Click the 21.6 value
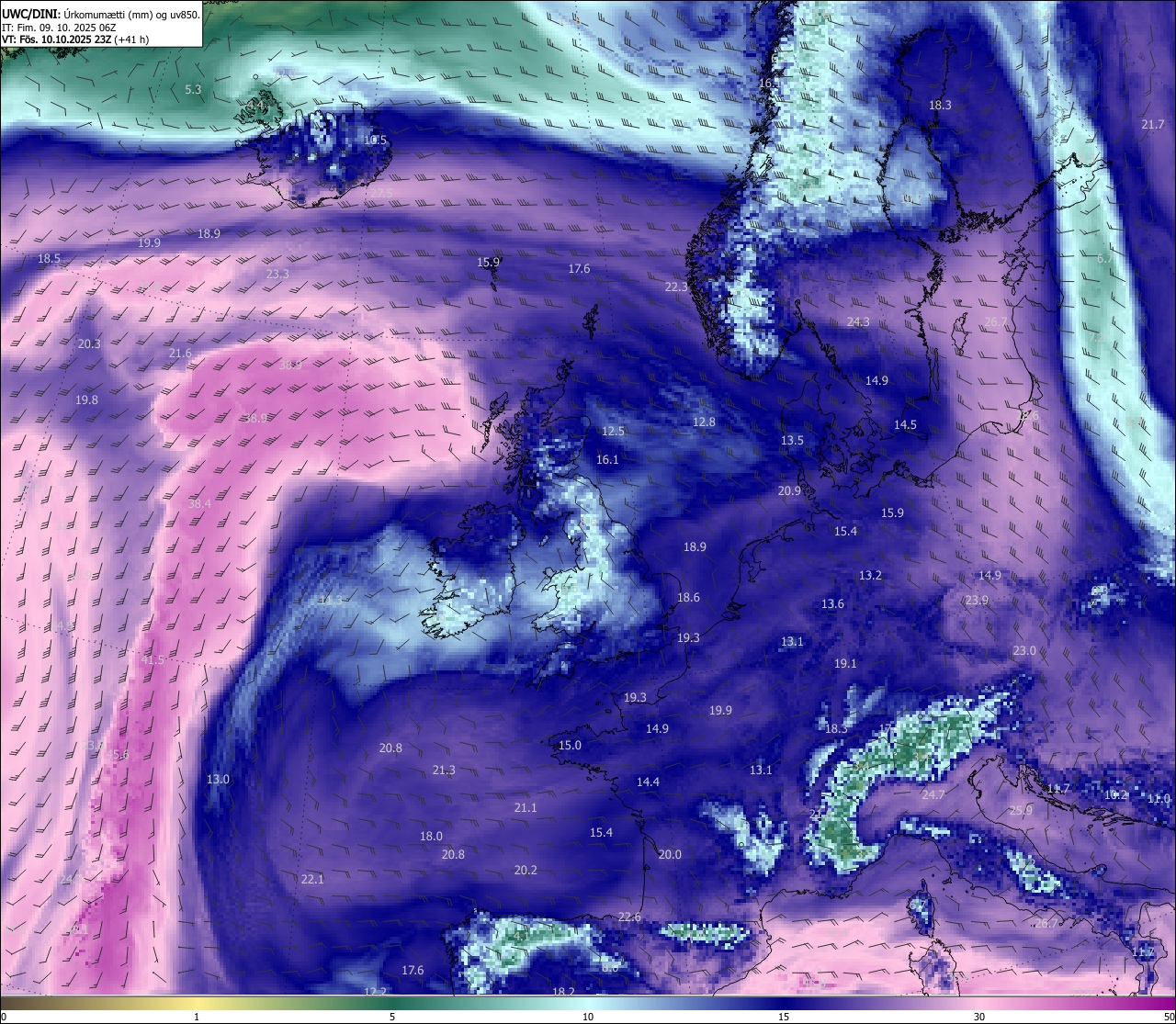Screen dimensions: 1176x1024 point(180,353)
